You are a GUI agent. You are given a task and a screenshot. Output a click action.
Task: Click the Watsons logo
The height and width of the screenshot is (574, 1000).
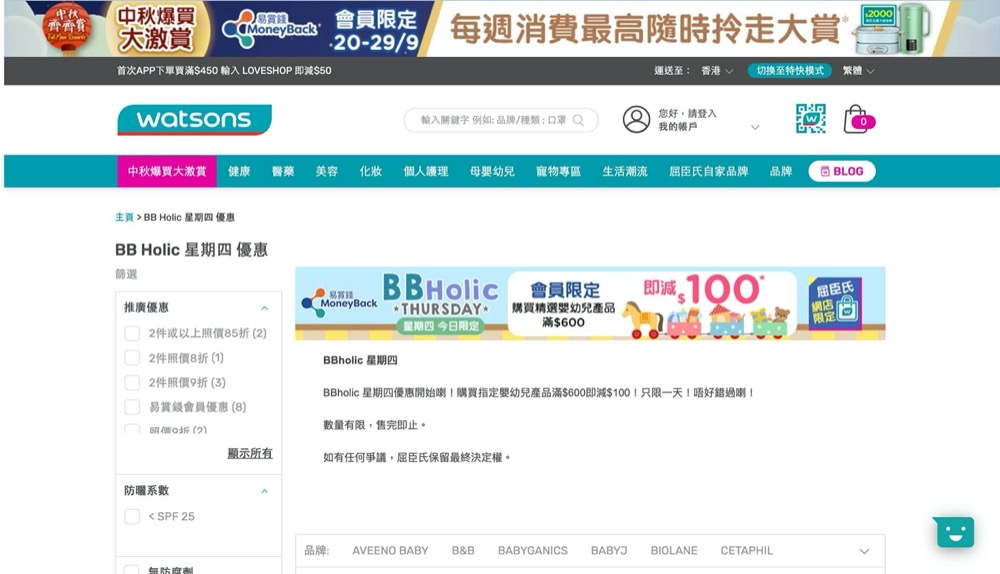[x=195, y=120]
